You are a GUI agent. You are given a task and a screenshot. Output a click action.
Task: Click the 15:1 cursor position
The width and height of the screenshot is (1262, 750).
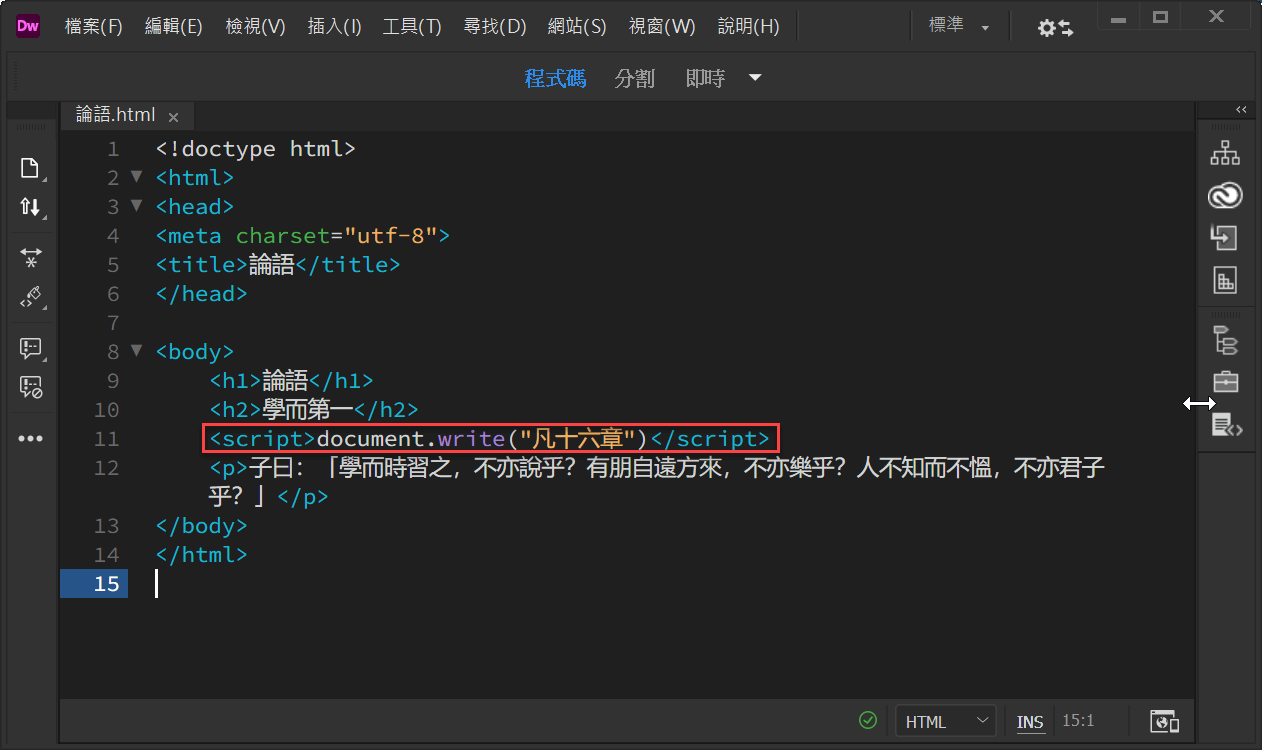[x=1078, y=720]
